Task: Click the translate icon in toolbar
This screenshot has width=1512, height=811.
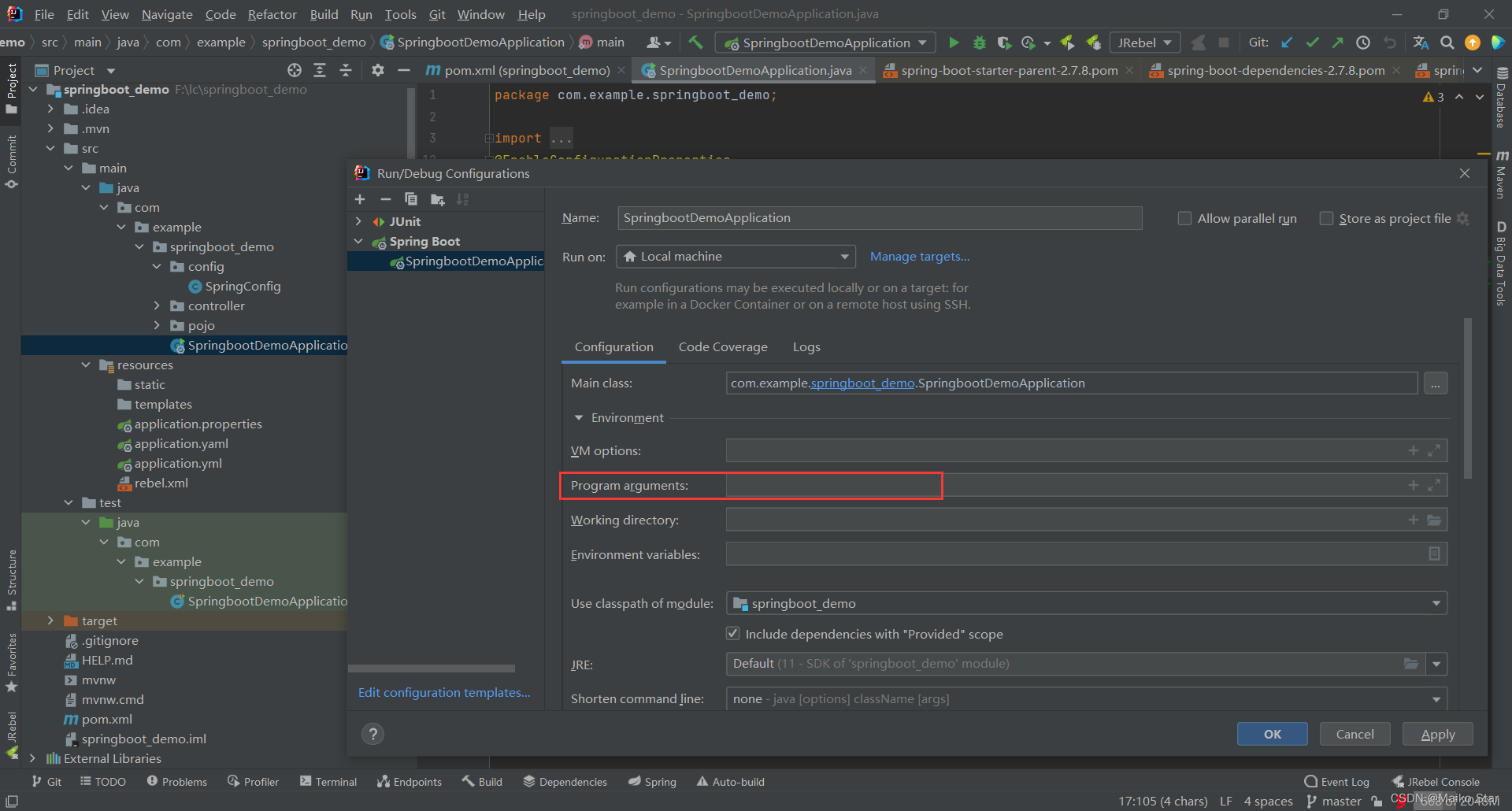Action: [x=1421, y=43]
